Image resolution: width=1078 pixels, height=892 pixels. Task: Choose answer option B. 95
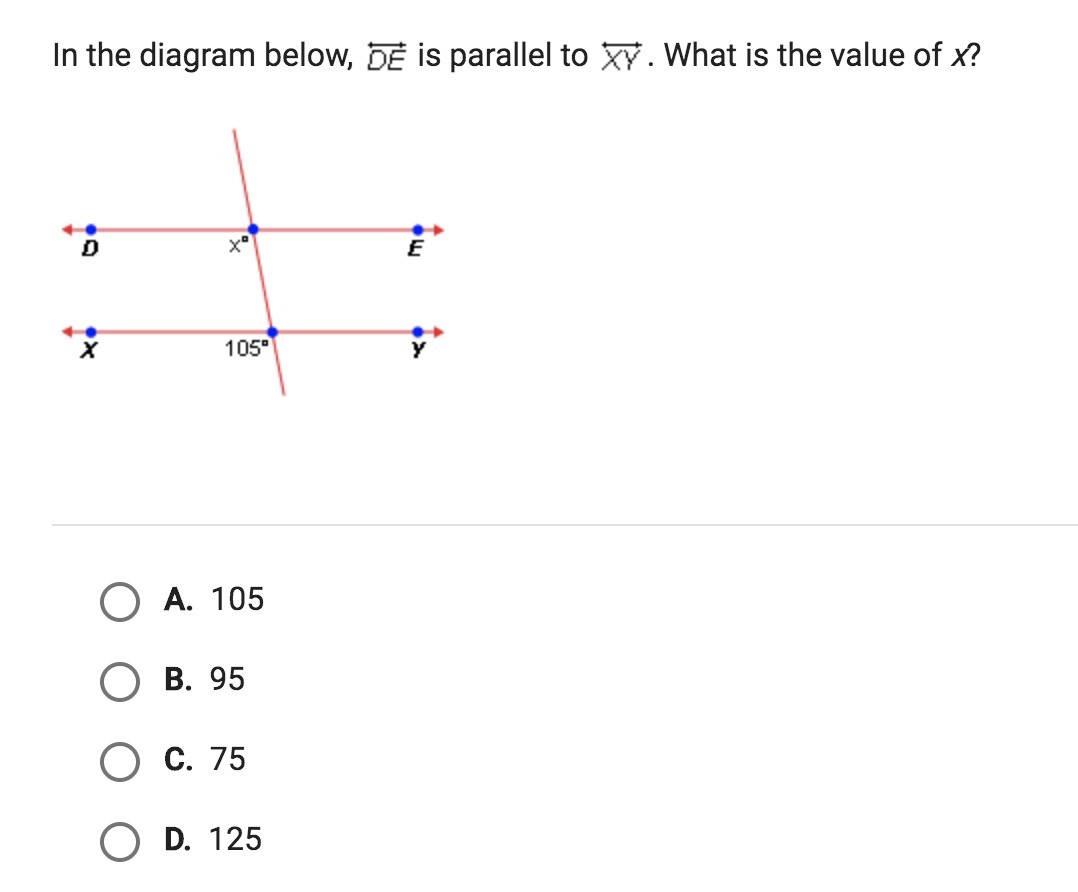click(120, 680)
